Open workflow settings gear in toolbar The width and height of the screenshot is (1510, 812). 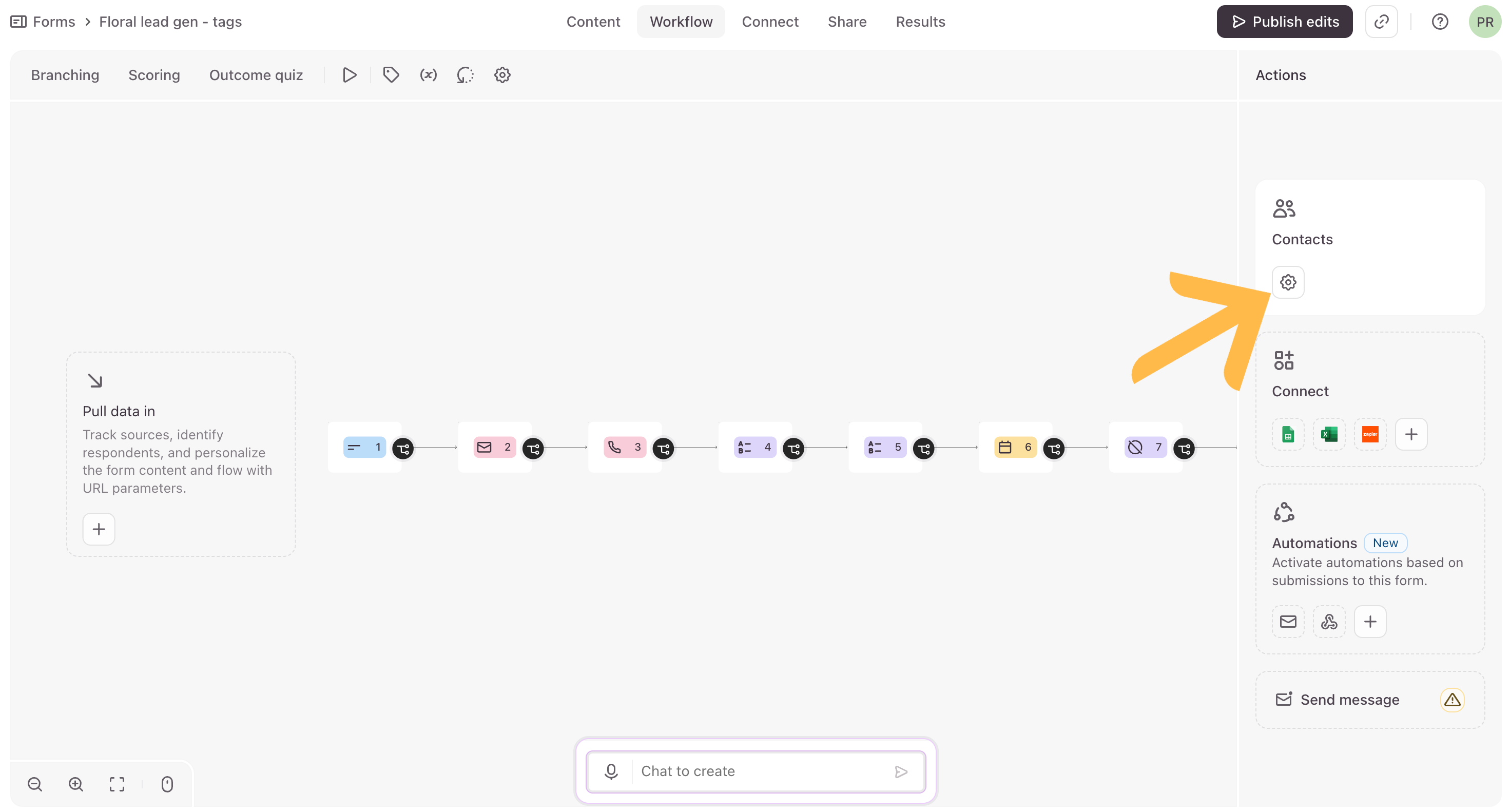[502, 75]
